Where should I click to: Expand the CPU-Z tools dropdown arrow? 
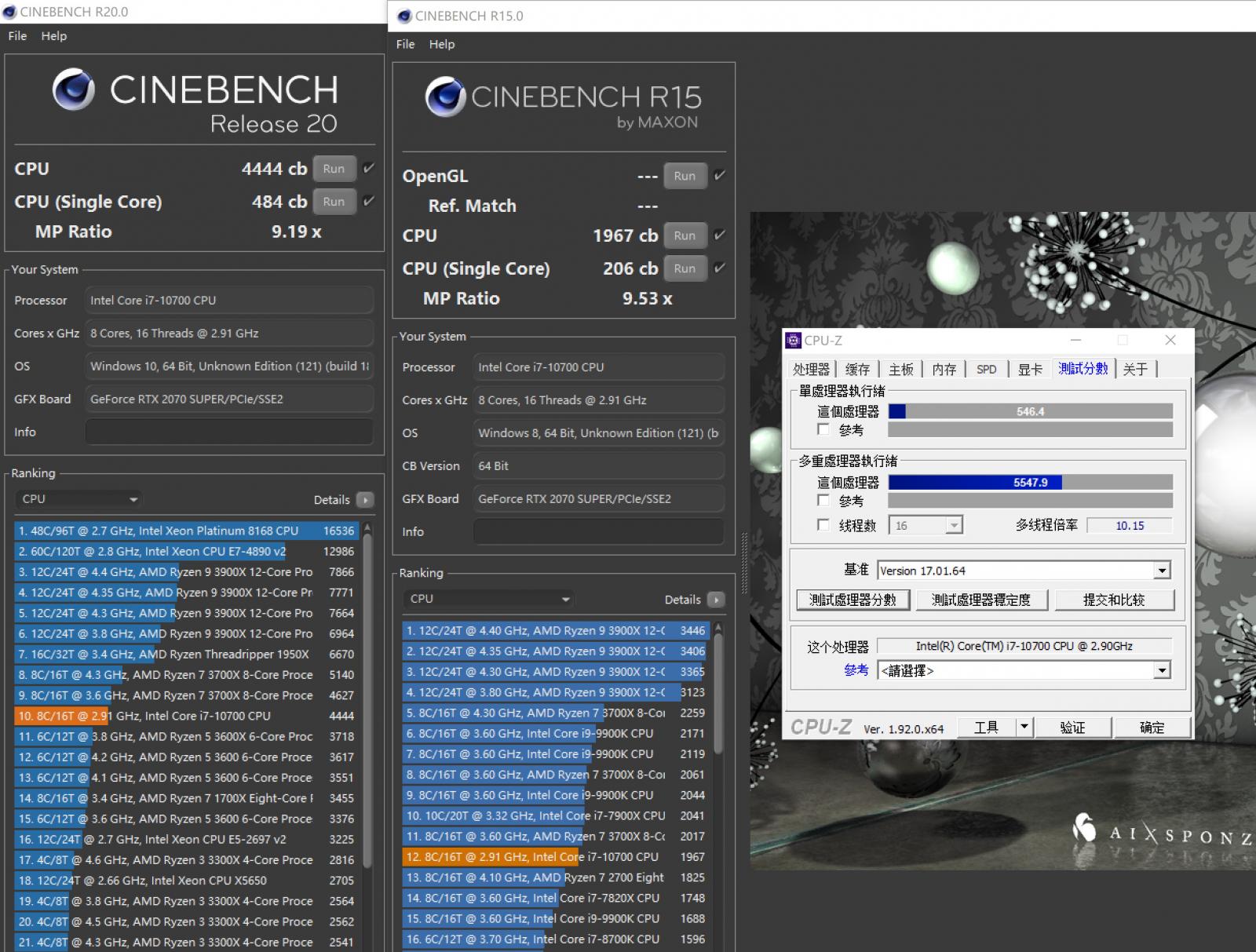tap(1024, 728)
